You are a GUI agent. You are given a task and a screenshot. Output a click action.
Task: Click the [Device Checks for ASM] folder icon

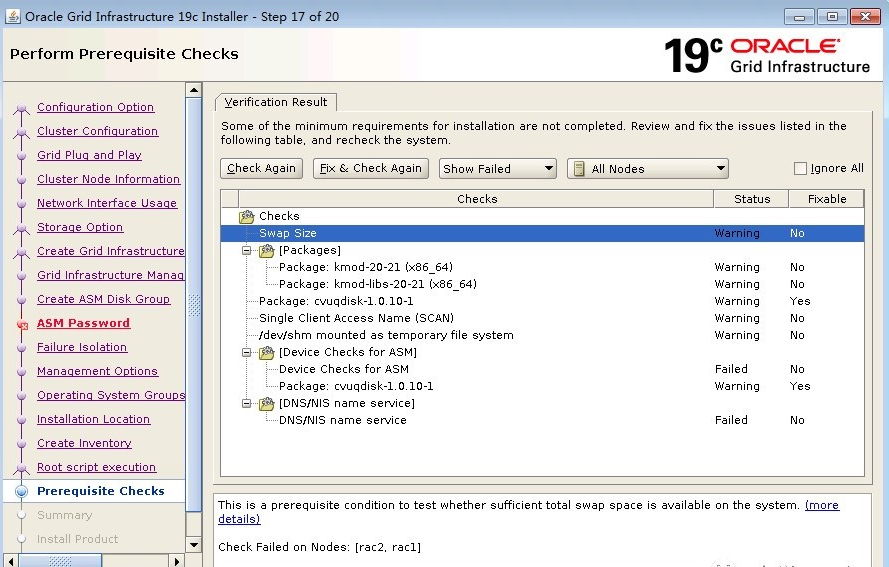[267, 352]
